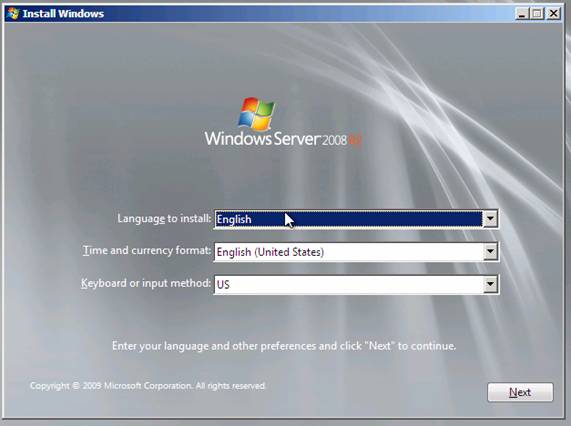The width and height of the screenshot is (571, 426).
Task: Click the red R2 edition mark
Action: (355, 140)
